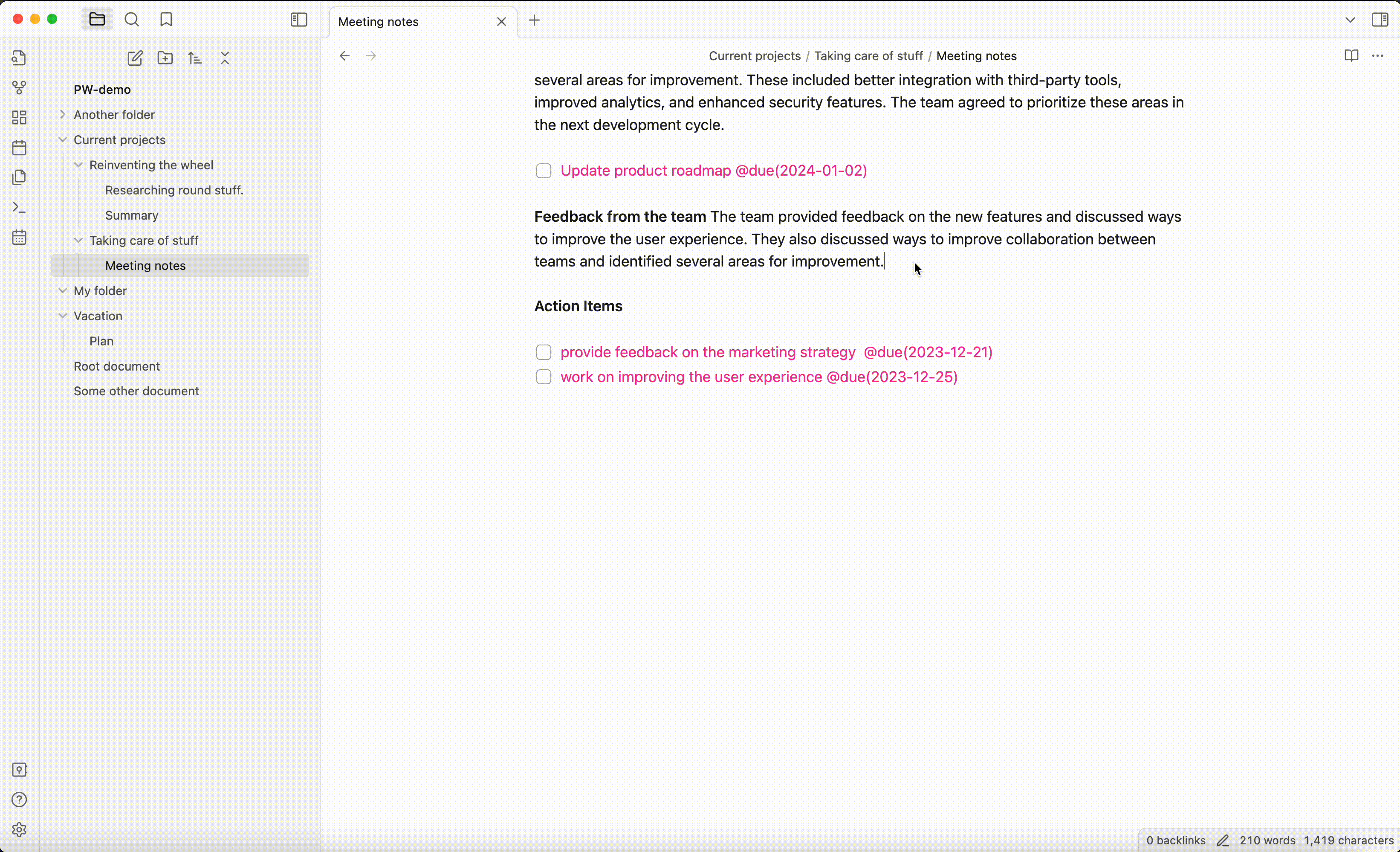Check the Update product roadmap task
This screenshot has width=1400, height=852.
point(543,171)
